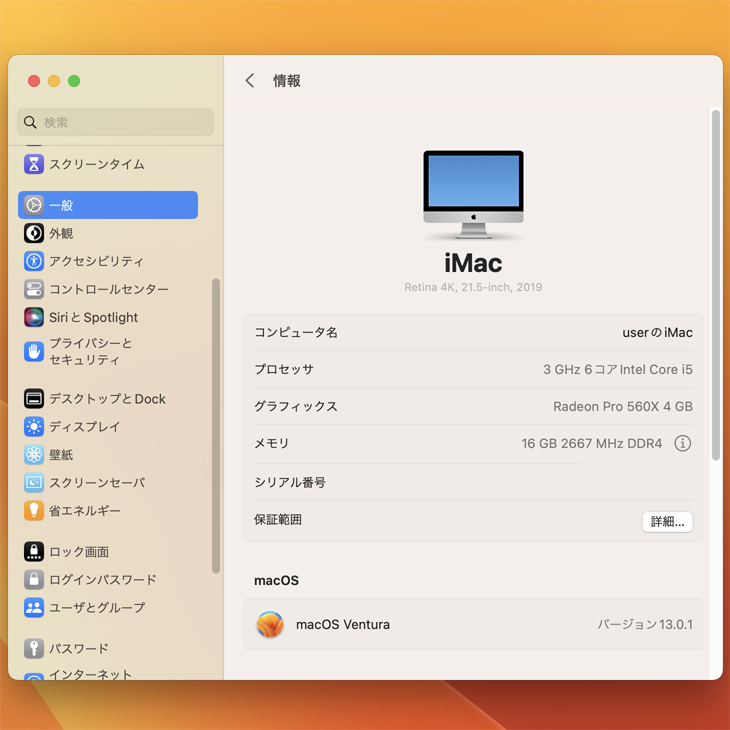This screenshot has width=730, height=730.
Task: Click the large 'iMac' model name
Action: [473, 263]
